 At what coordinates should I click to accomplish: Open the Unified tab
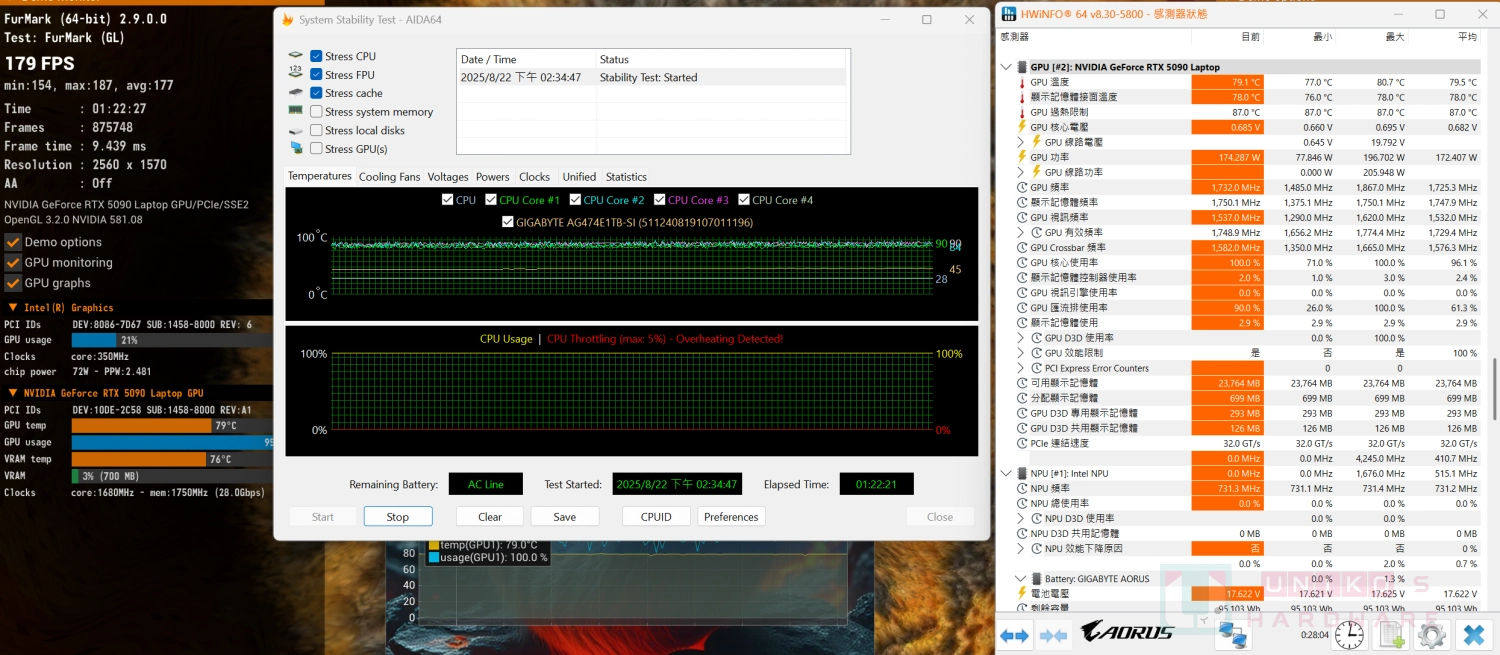click(x=579, y=177)
